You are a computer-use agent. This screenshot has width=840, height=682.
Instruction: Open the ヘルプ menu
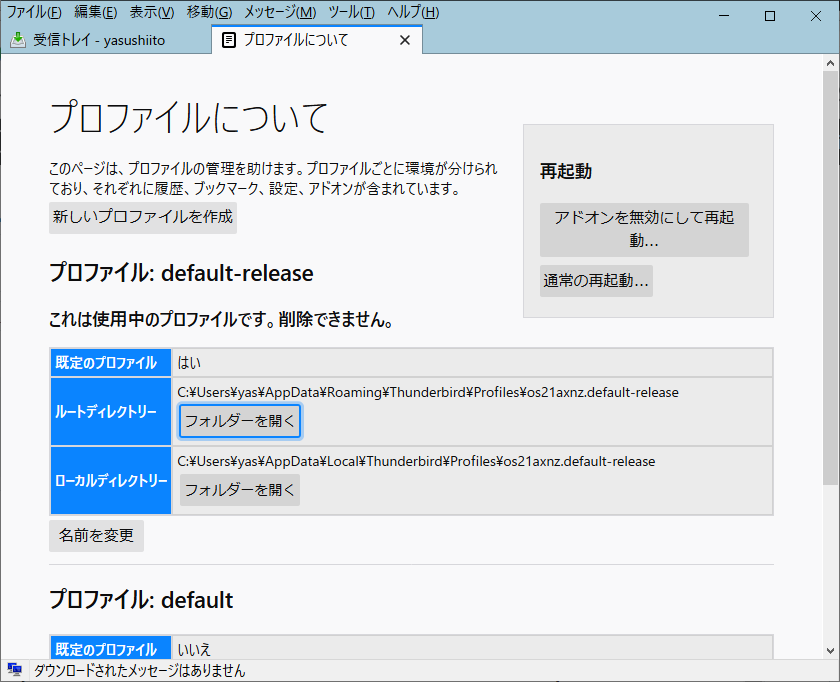(x=414, y=12)
